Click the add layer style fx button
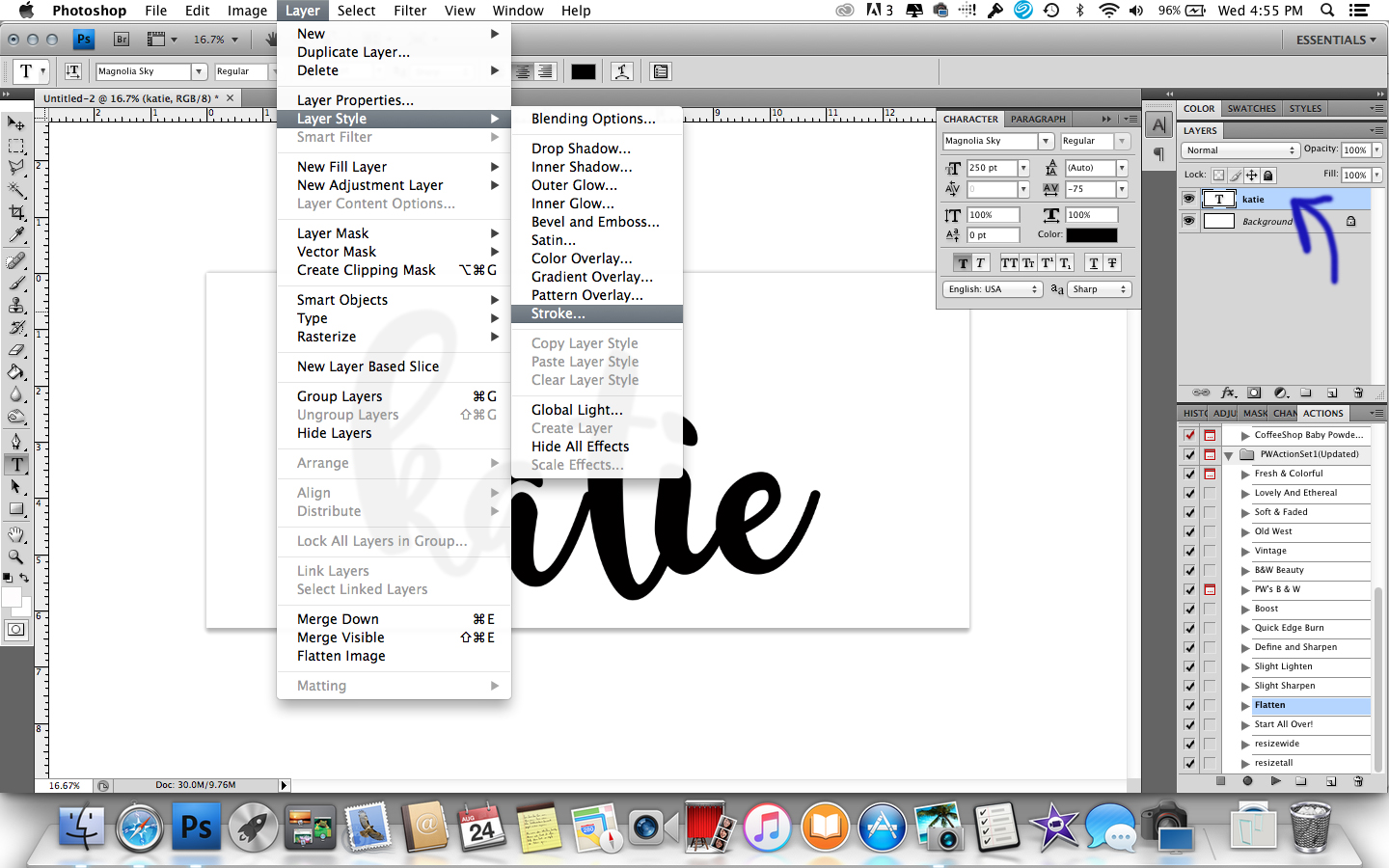 point(1228,393)
